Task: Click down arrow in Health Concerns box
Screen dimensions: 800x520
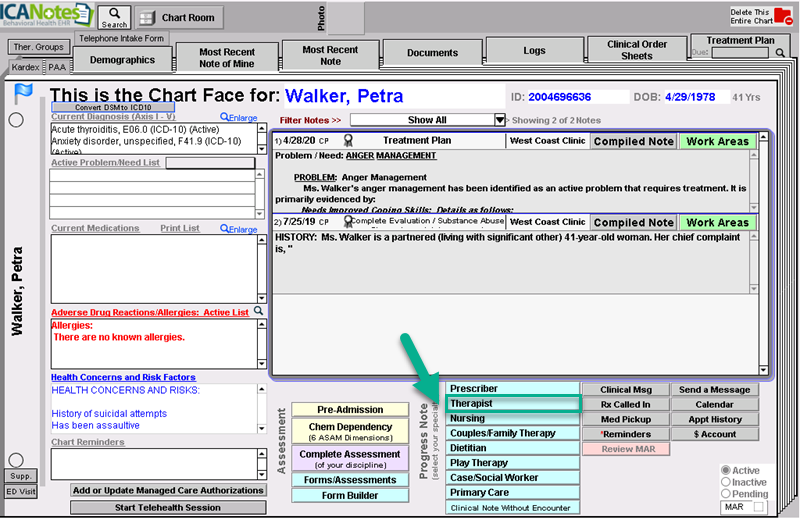Action: click(262, 429)
